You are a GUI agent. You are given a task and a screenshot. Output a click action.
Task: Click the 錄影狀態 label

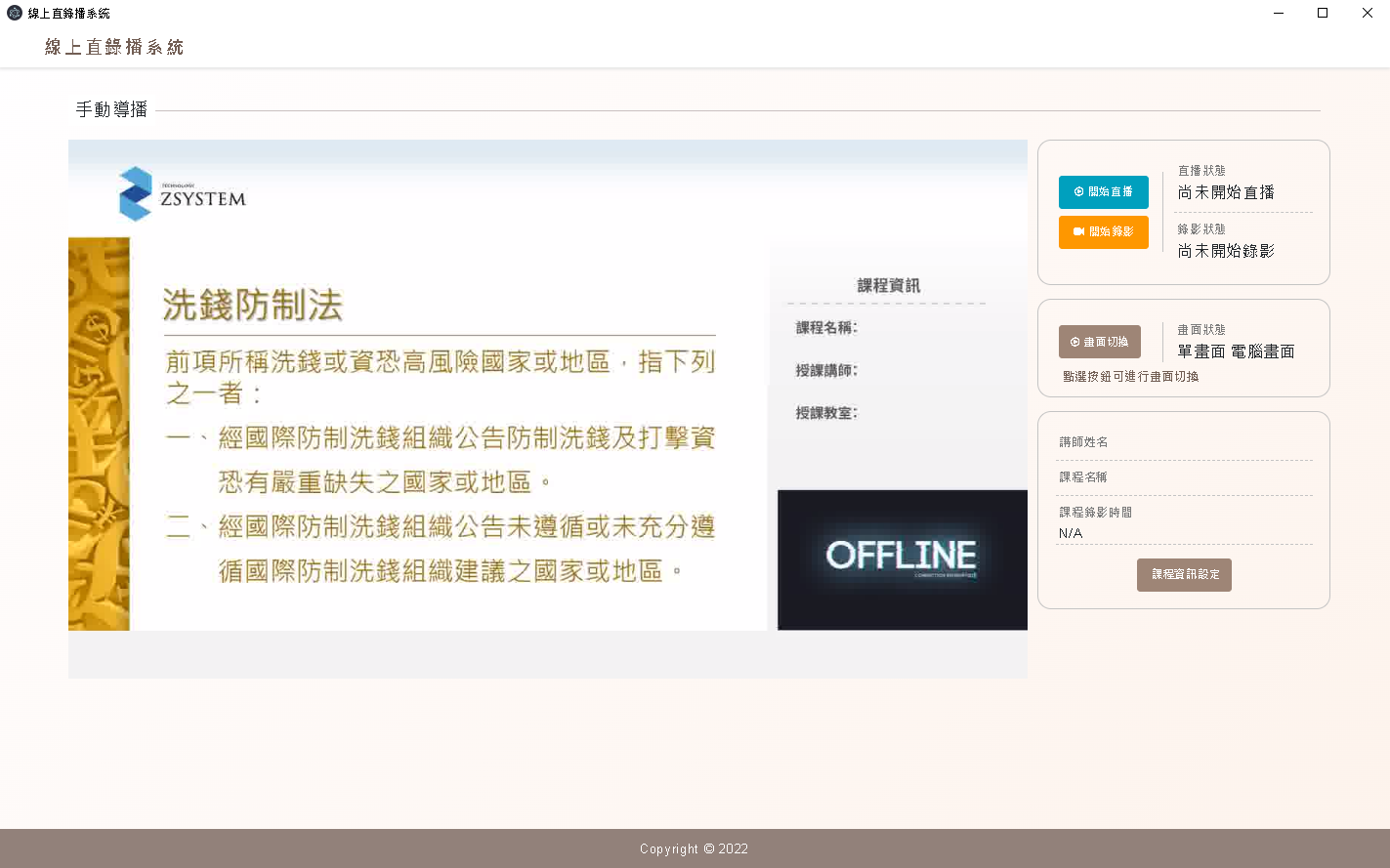(1201, 229)
